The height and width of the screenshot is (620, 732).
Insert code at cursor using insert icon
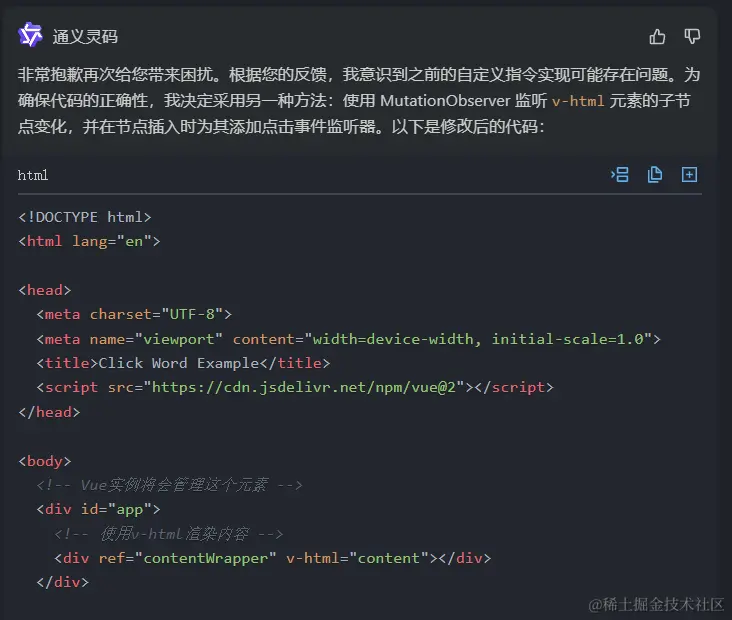[x=620, y=175]
